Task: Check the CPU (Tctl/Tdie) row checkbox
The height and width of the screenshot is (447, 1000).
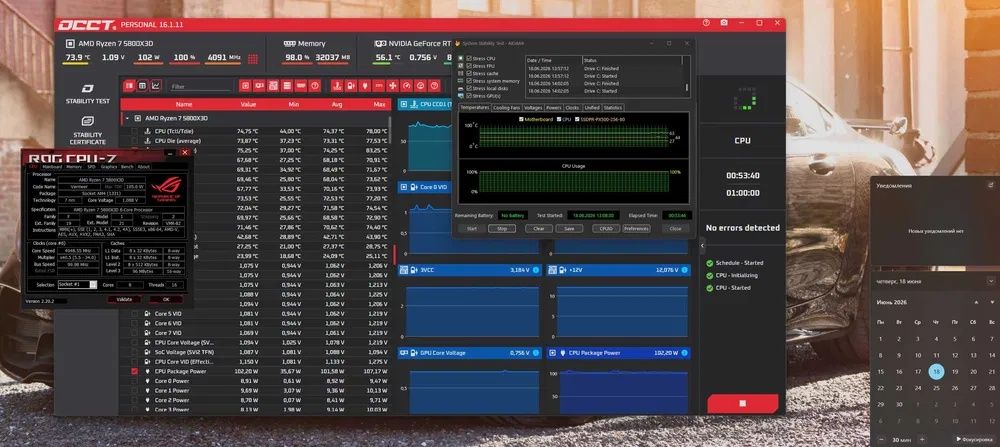Action: [134, 131]
